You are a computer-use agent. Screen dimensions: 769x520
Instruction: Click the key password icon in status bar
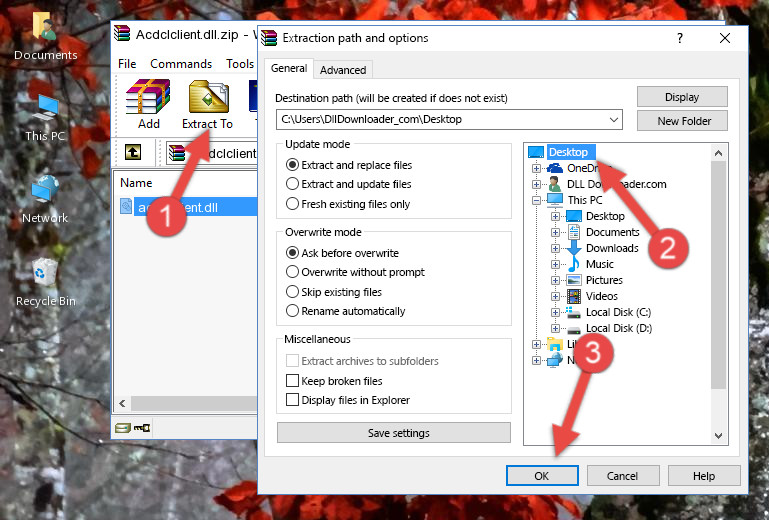pyautogui.click(x=142, y=428)
